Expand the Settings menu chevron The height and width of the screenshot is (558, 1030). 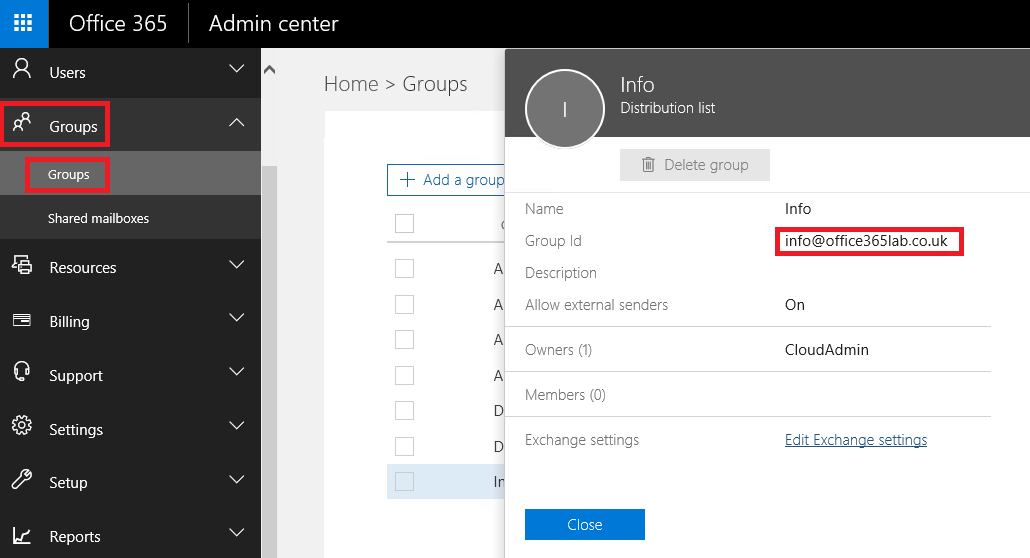coord(236,425)
